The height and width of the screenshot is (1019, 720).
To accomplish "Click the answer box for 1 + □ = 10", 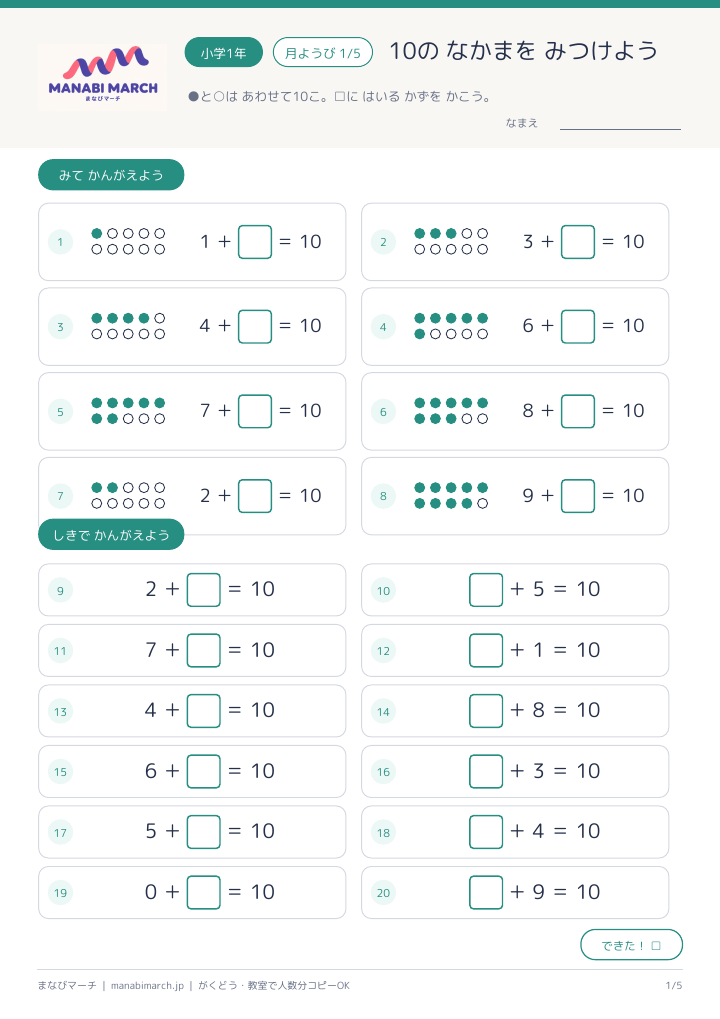I will coord(255,242).
